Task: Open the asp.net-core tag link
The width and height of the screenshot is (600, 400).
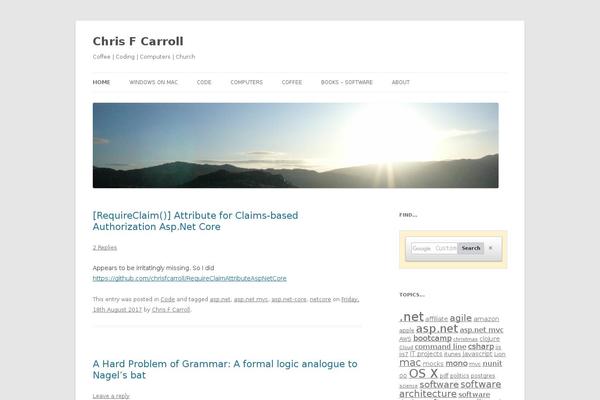Action: 289,299
